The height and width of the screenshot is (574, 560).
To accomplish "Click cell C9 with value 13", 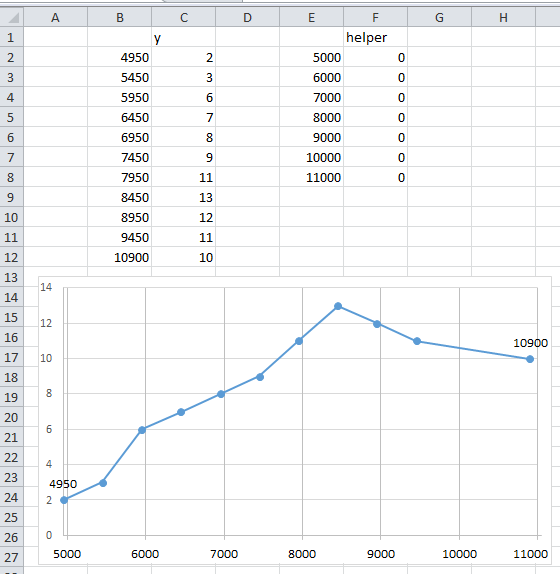I will tap(183, 198).
